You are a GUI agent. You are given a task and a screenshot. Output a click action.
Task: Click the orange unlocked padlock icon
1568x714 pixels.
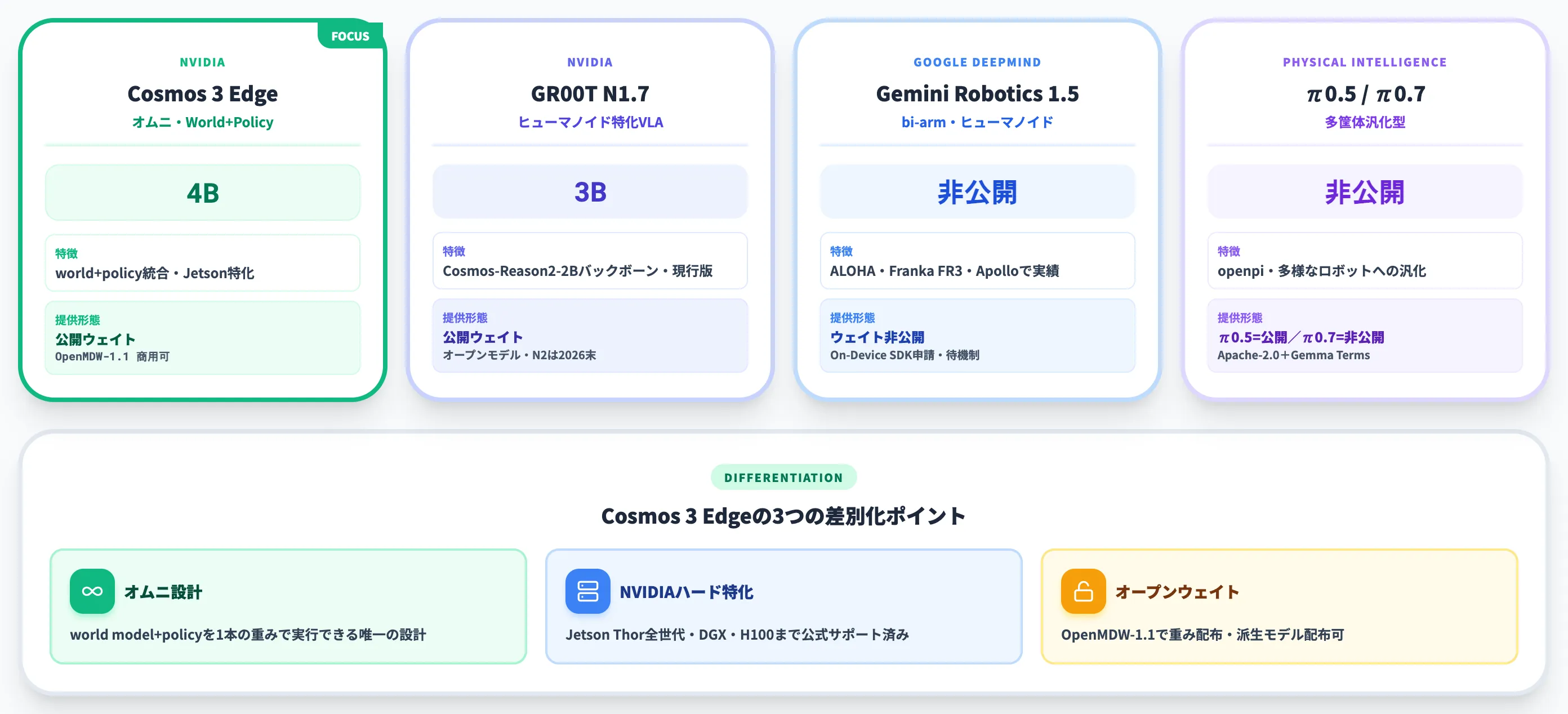pyautogui.click(x=1083, y=591)
